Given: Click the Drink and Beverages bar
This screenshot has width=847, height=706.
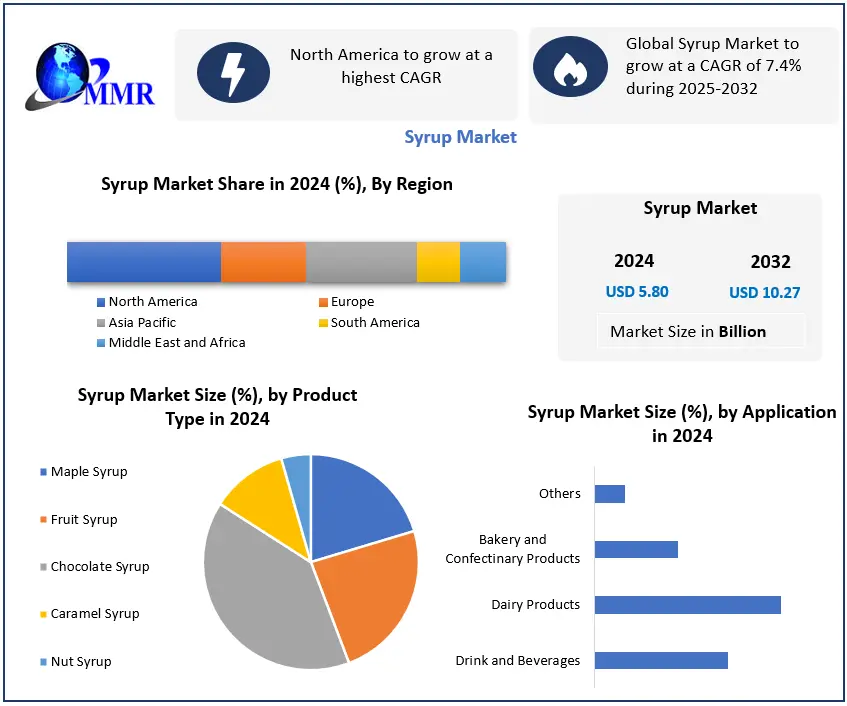Looking at the screenshot, I should [x=661, y=660].
